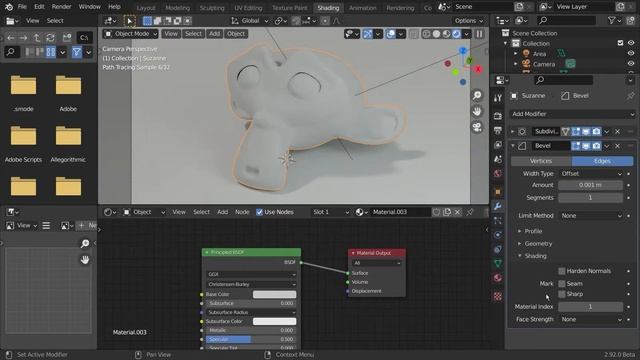Toggle Bevel modifier render camera visibility
The height and width of the screenshot is (360, 640).
coord(596,146)
